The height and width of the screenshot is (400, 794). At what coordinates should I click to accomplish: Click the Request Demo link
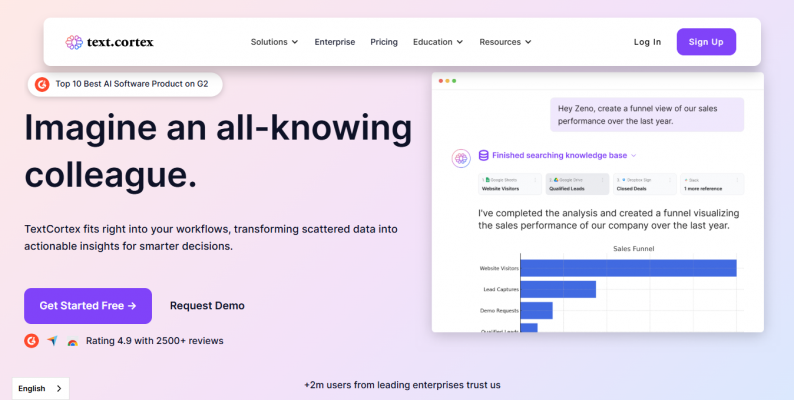pyautogui.click(x=207, y=306)
